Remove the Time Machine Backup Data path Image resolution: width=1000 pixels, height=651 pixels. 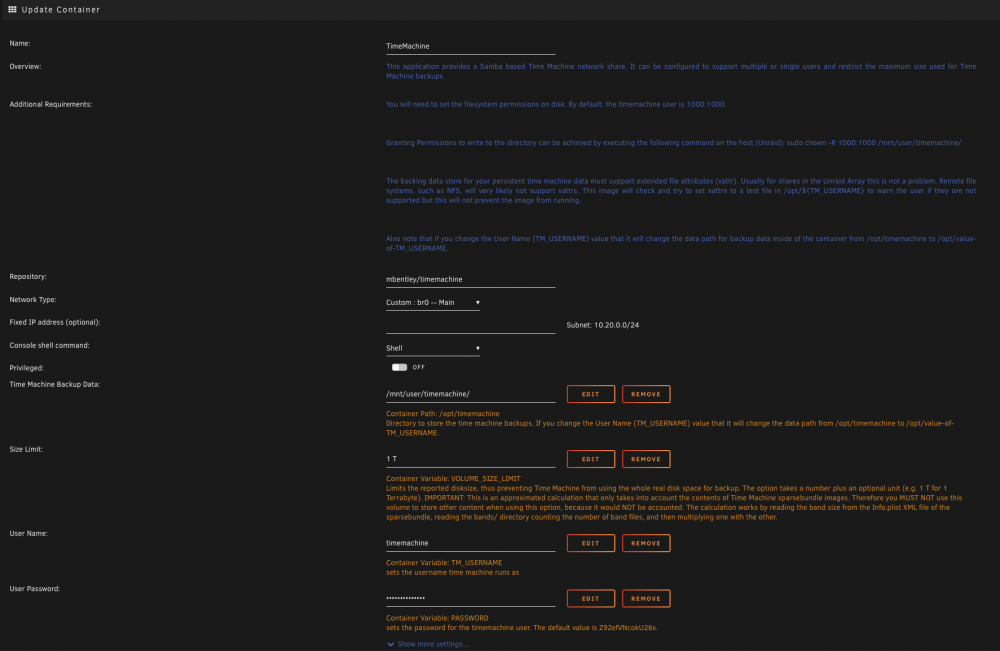pos(646,394)
